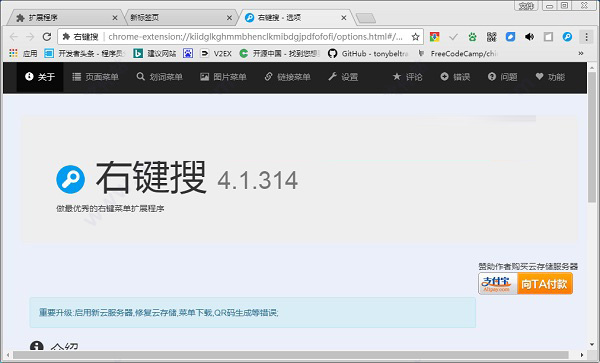Click the blue magnifier 右键搜 extension icon
Screen dimensions: 600x363
[x=567, y=37]
